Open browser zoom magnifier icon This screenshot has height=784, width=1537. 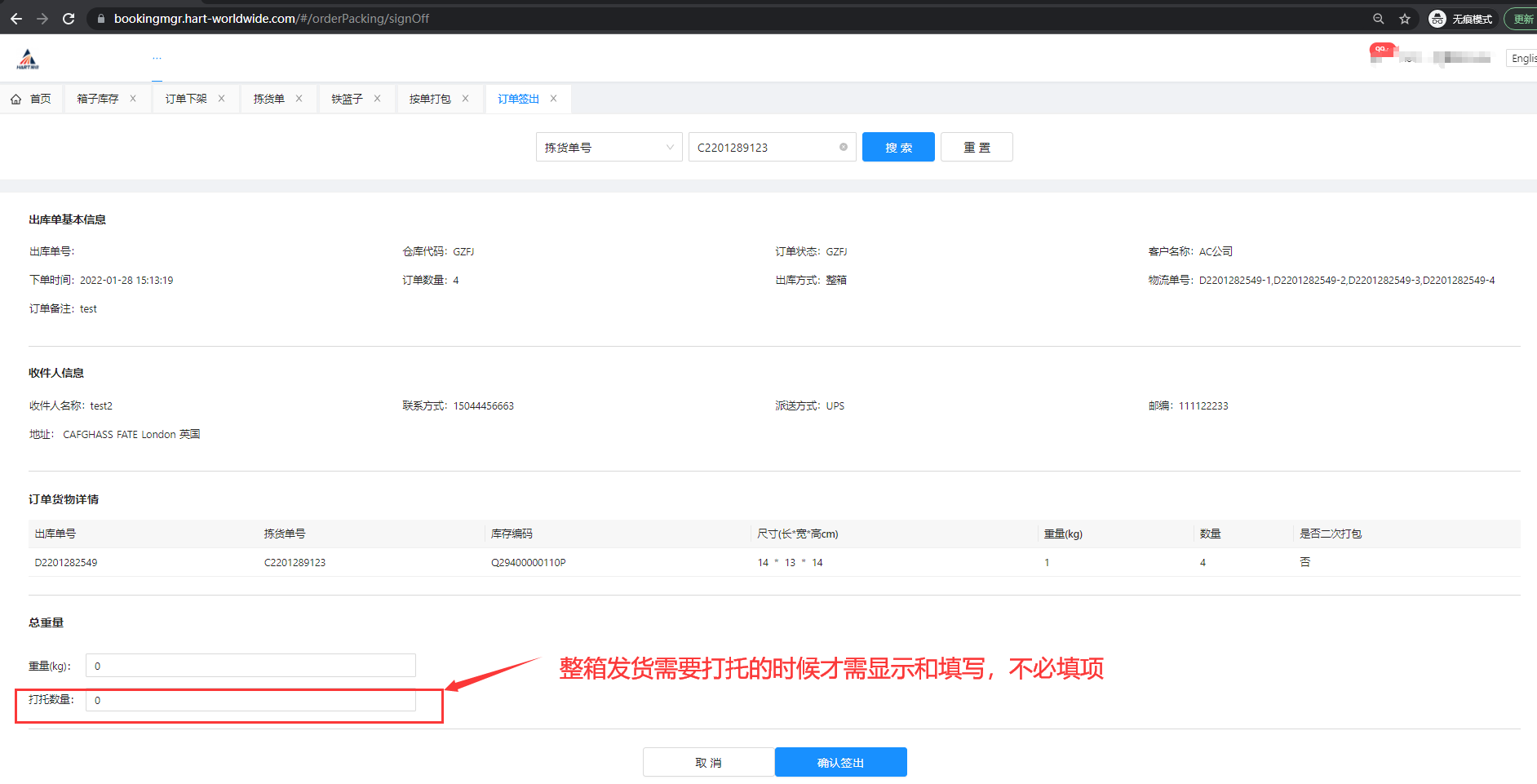click(x=1379, y=19)
